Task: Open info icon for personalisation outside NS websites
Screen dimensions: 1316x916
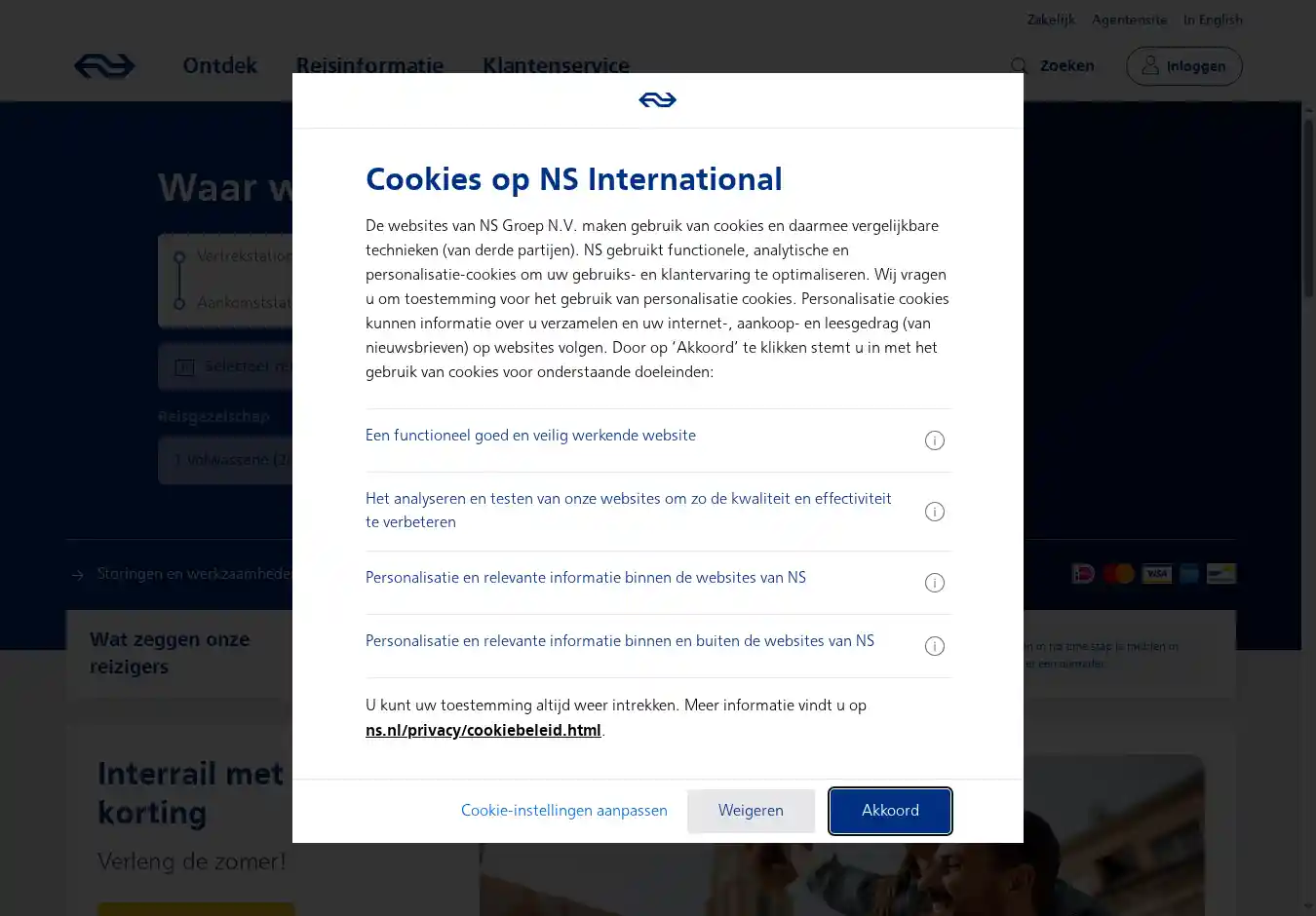Action: [x=934, y=646]
